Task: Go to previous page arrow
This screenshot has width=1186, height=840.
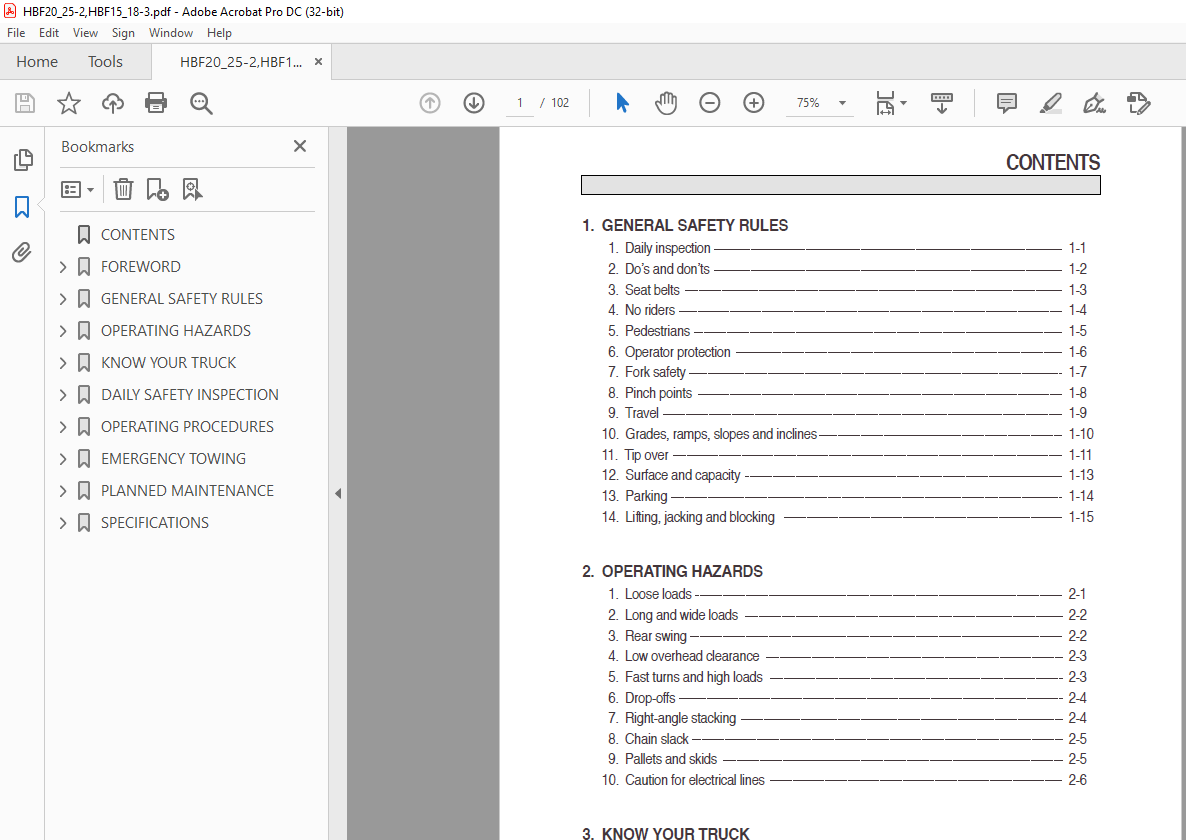Action: 430,103
